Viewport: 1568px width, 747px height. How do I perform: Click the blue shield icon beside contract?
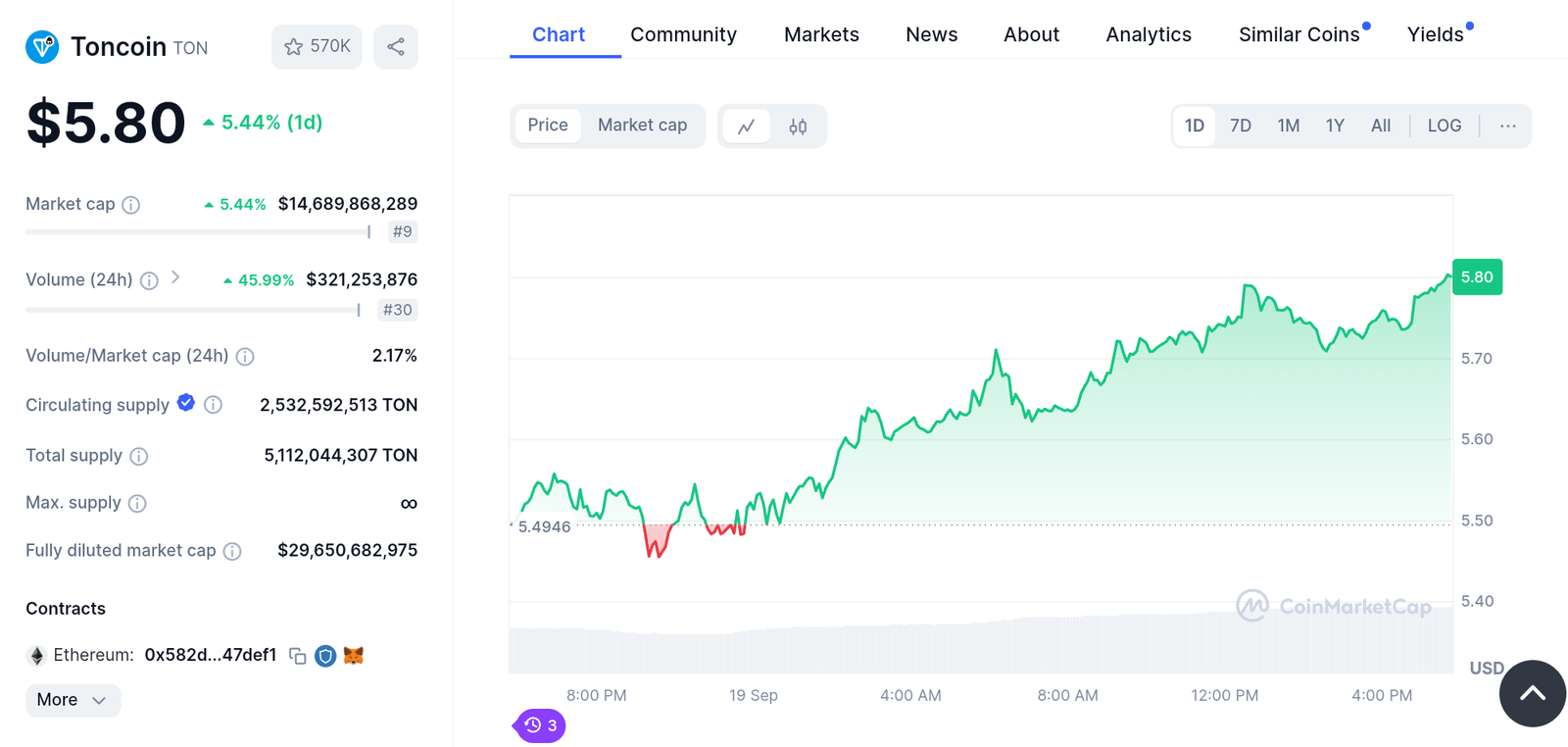coord(325,656)
